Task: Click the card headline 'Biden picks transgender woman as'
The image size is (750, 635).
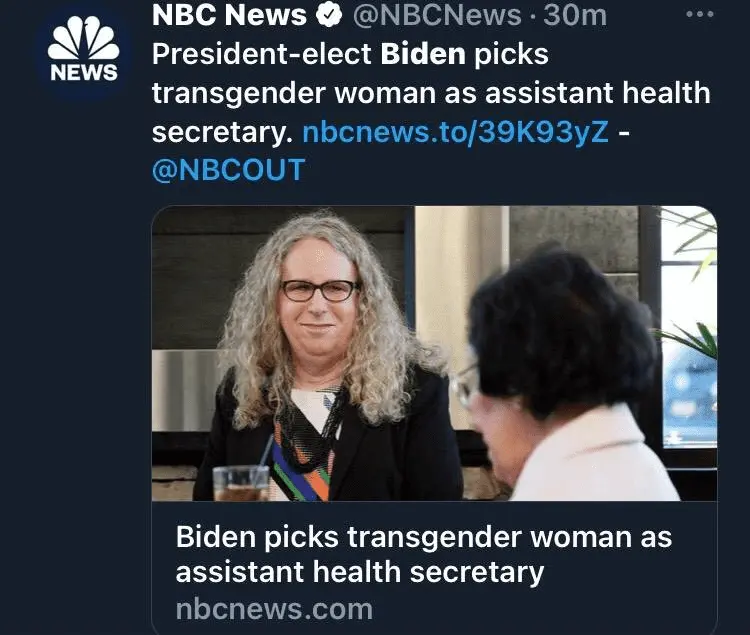Action: coord(424,537)
